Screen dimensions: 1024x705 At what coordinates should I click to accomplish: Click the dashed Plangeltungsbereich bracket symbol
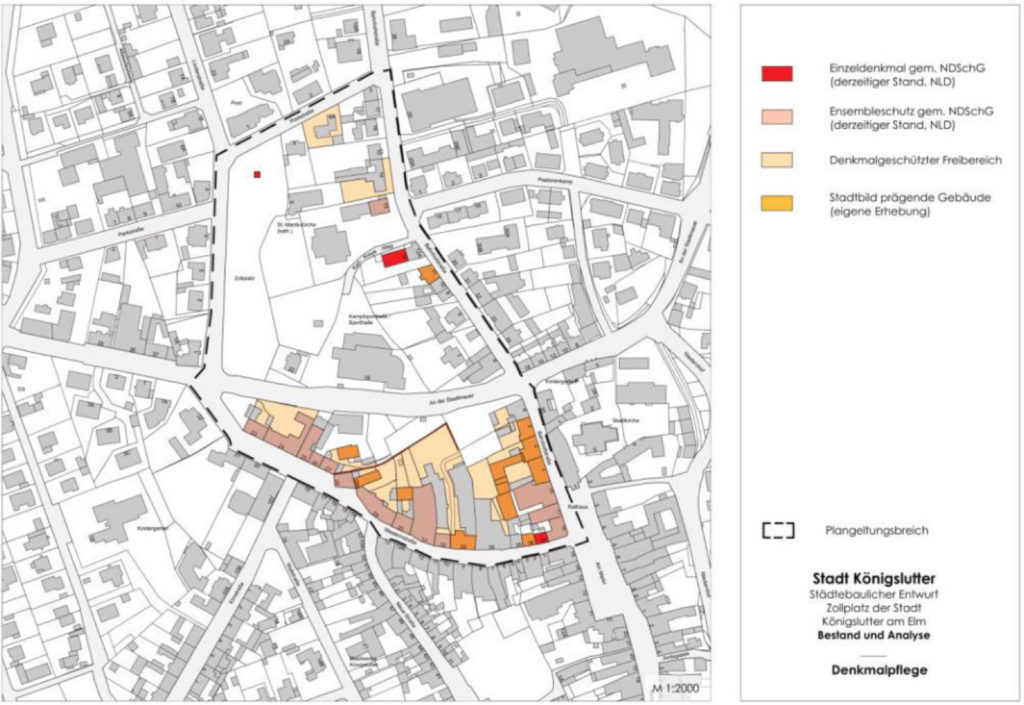pos(777,531)
